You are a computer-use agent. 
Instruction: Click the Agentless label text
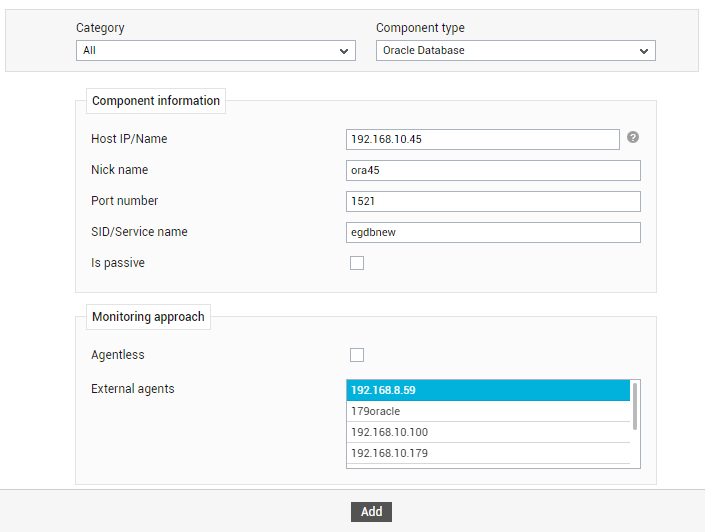click(118, 355)
